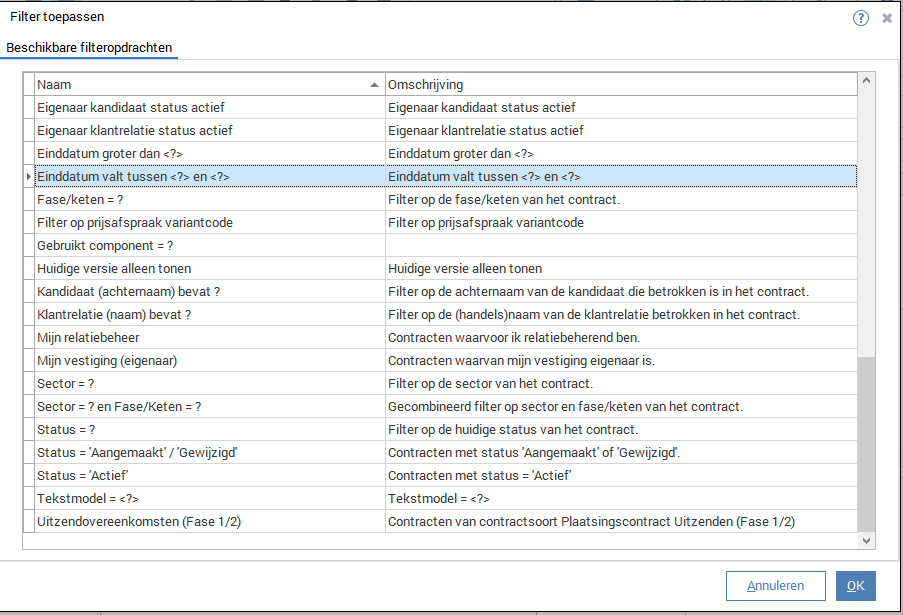This screenshot has height=615, width=903.
Task: Choose the 'Fase/keten = ?' filter row
Action: 80,199
